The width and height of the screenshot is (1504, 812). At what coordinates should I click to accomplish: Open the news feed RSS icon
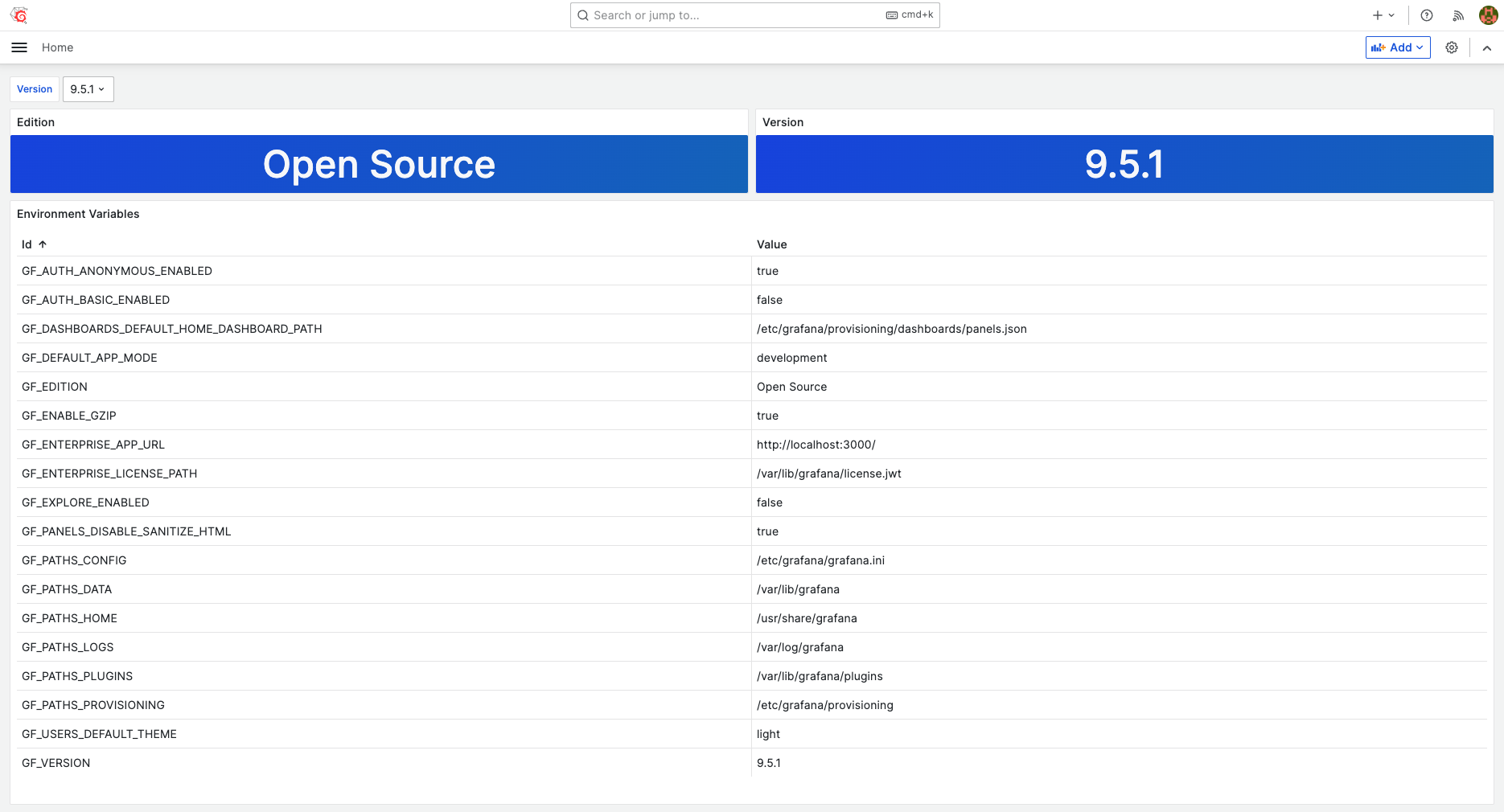tap(1457, 15)
